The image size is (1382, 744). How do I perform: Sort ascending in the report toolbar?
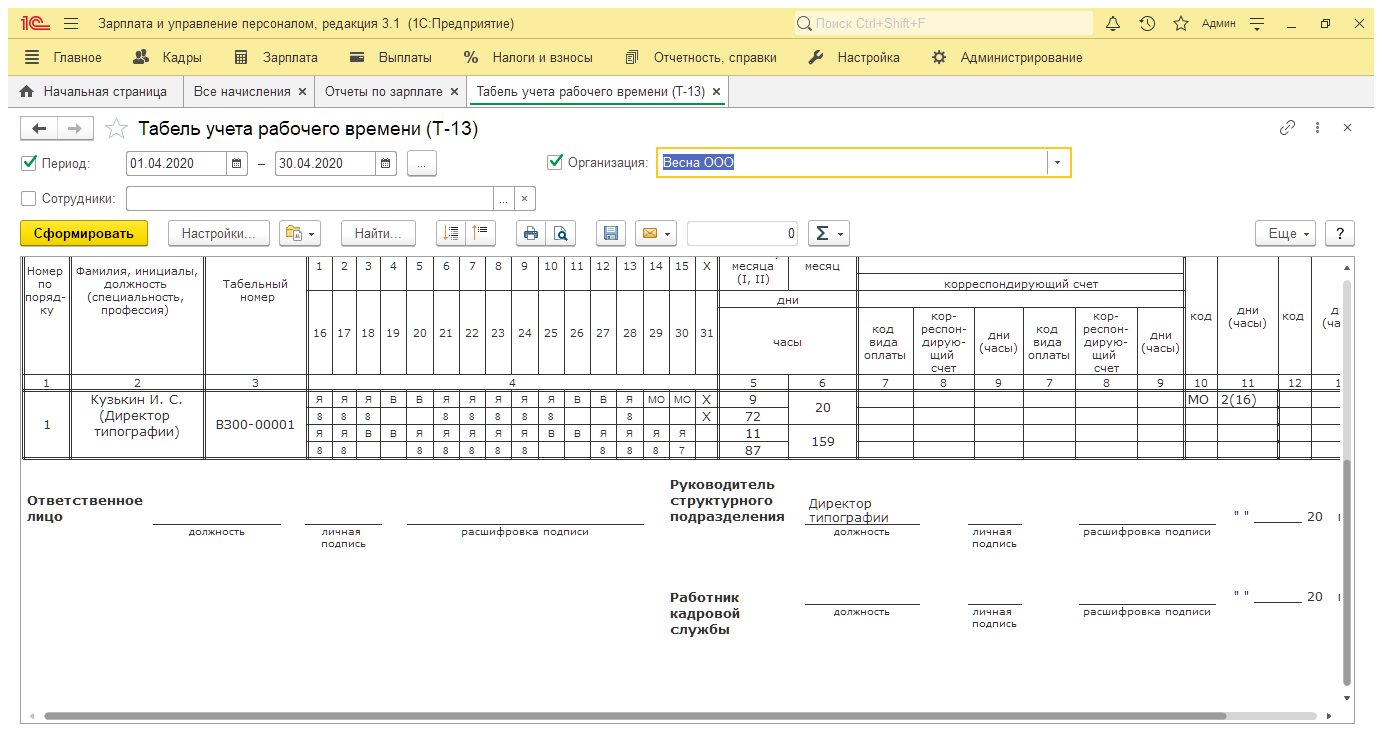452,233
